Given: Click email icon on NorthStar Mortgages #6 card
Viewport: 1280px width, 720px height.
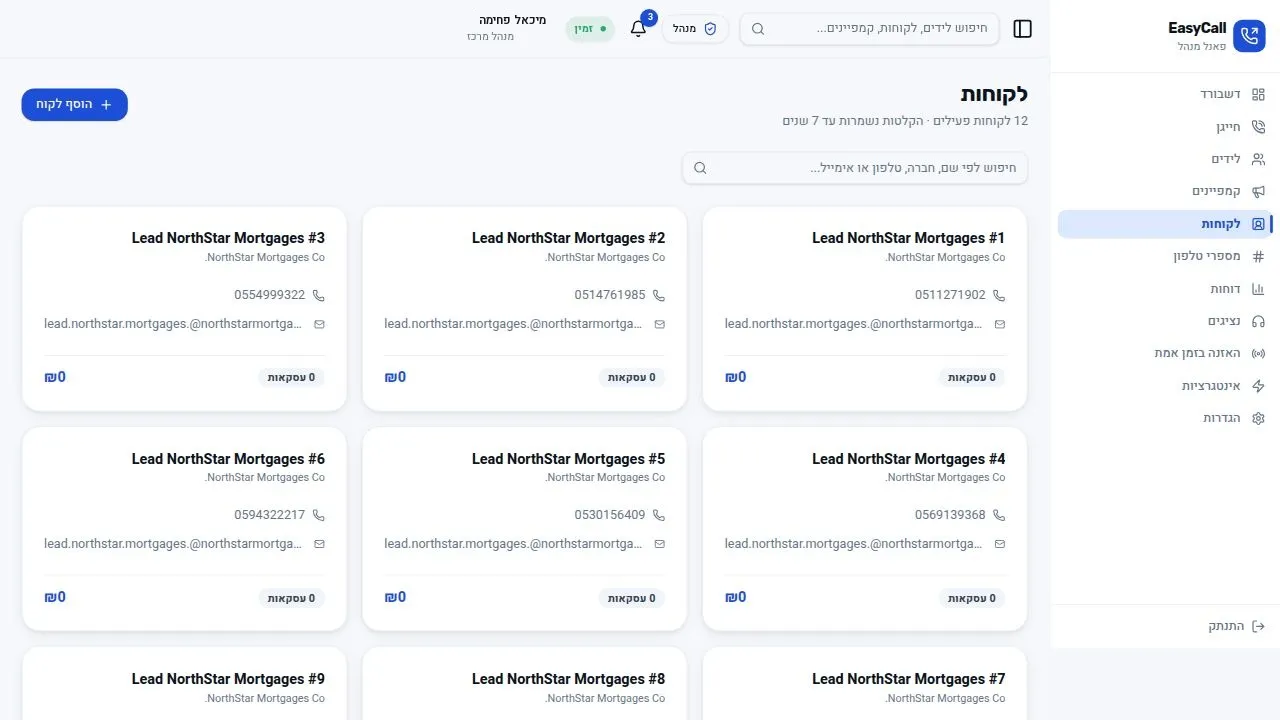Looking at the screenshot, I should point(319,544).
